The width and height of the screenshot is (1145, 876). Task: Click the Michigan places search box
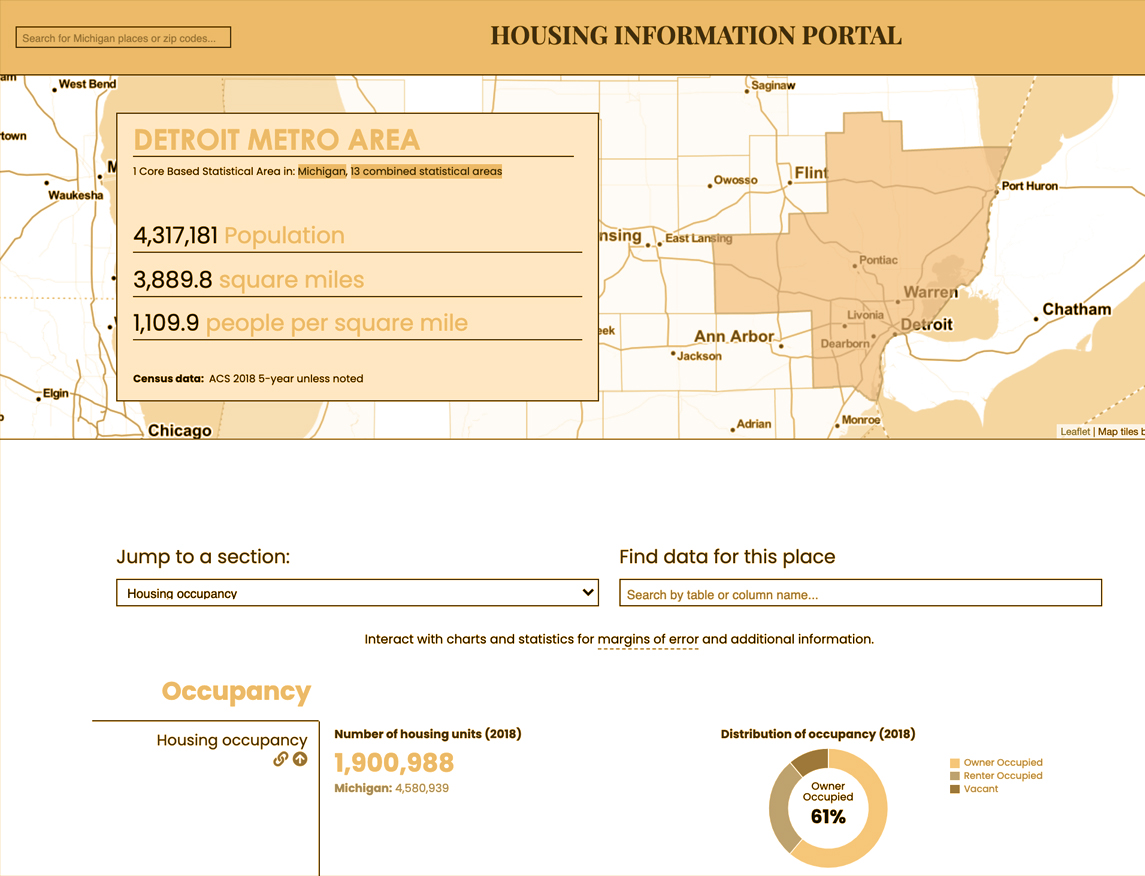coord(123,36)
